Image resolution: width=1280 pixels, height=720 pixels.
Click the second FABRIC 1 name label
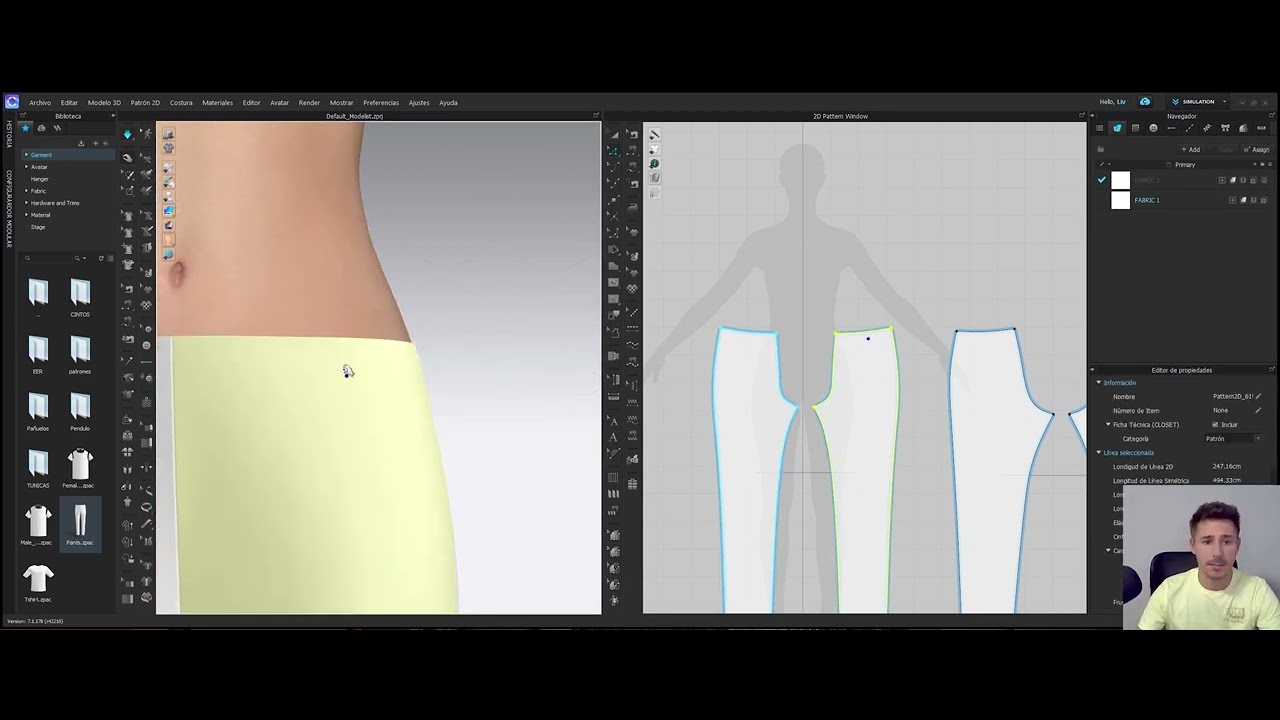(1147, 200)
